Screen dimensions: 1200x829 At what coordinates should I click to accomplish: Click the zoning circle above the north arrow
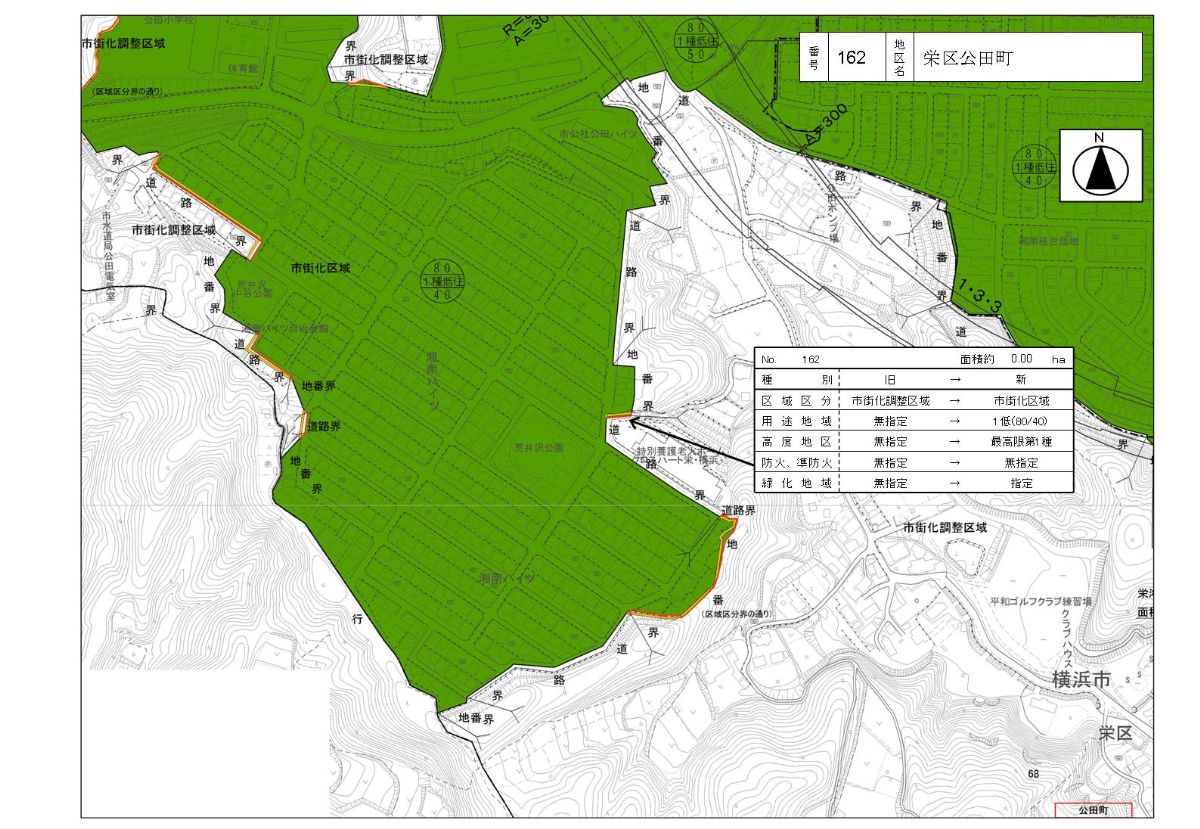click(x=1030, y=168)
